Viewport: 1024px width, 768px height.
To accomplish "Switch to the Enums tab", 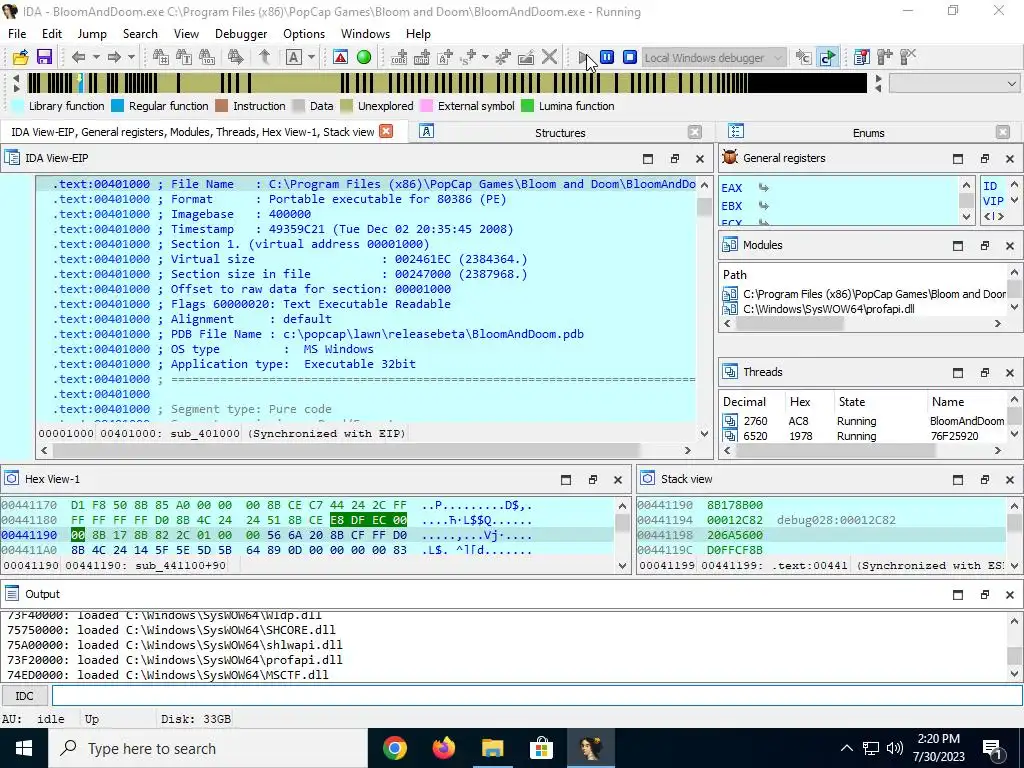I will [x=869, y=133].
